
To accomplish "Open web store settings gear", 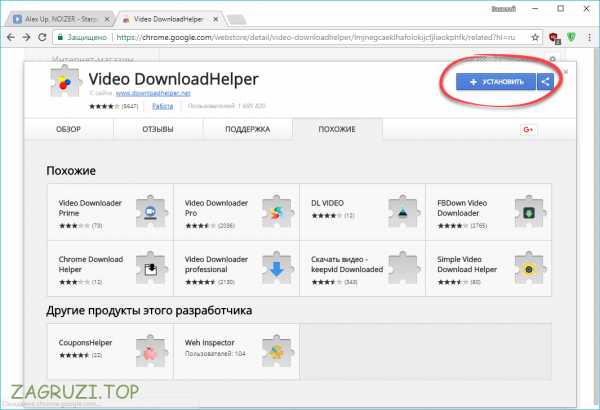I will pos(552,59).
